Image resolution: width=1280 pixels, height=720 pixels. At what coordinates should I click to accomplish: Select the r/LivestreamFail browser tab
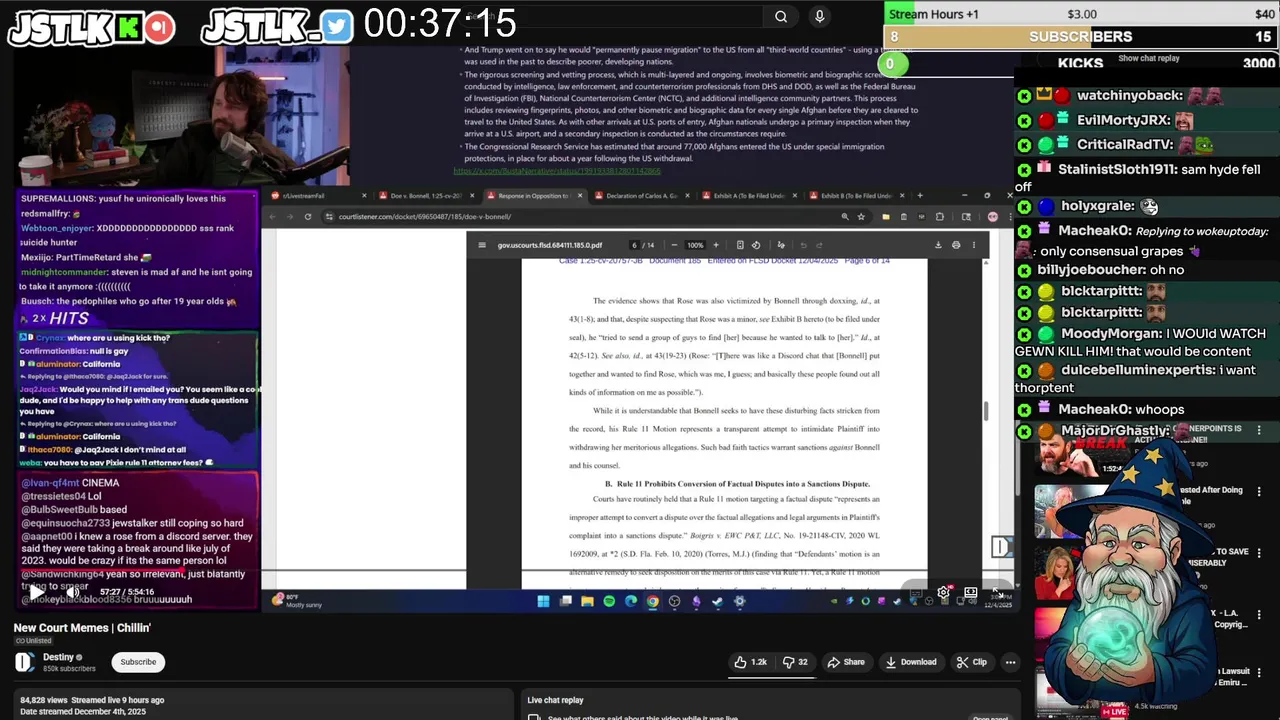click(318, 196)
